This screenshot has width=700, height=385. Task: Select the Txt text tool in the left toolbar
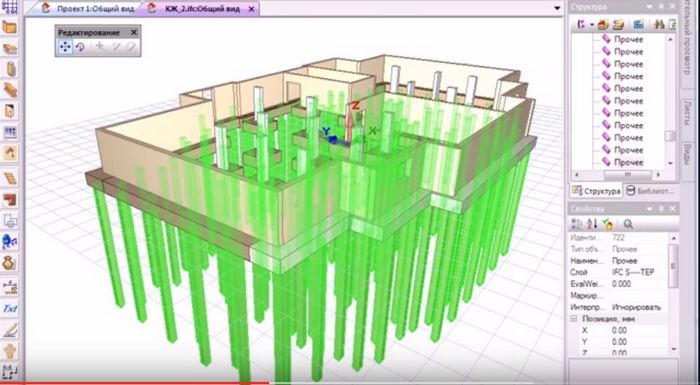point(10,309)
